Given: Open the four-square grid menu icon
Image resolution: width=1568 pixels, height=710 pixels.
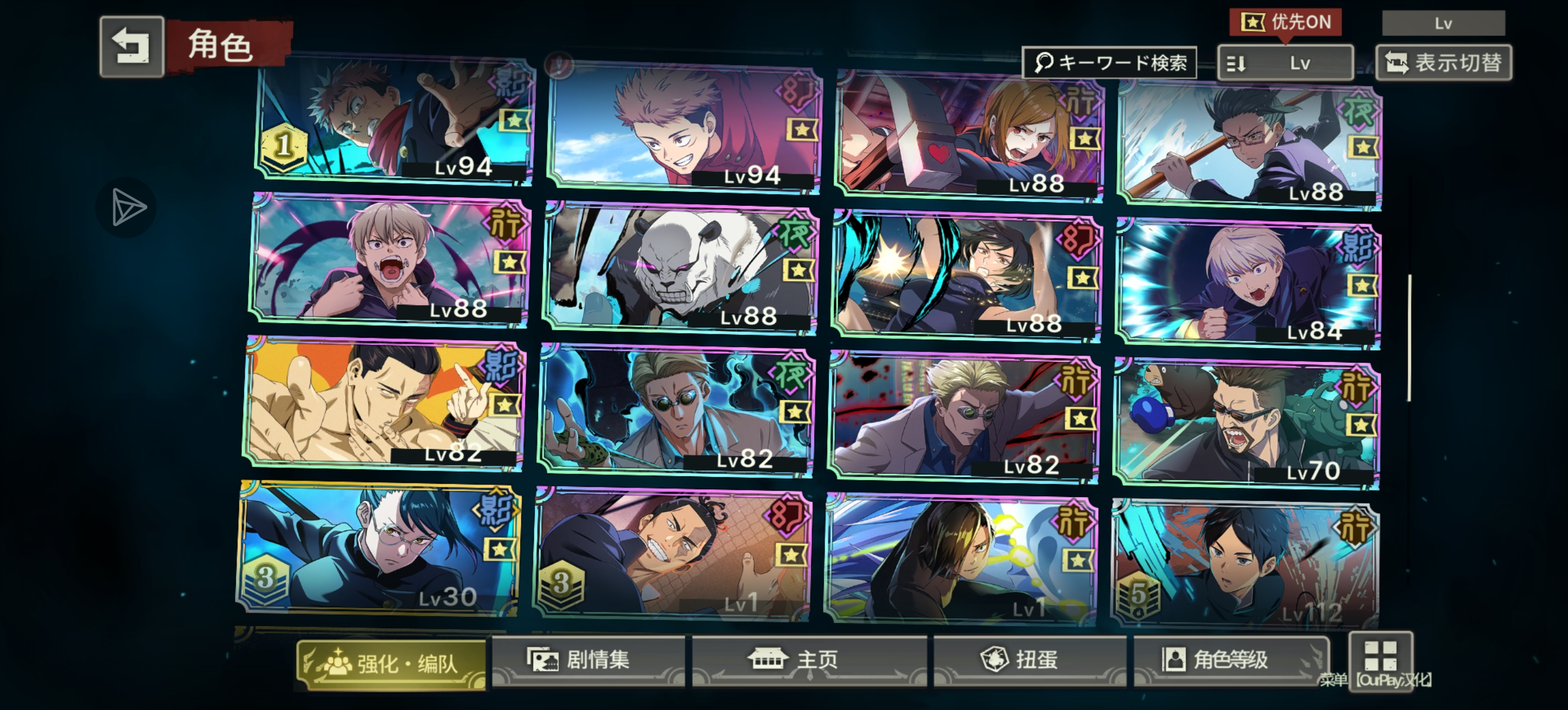Looking at the screenshot, I should pyautogui.click(x=1381, y=656).
